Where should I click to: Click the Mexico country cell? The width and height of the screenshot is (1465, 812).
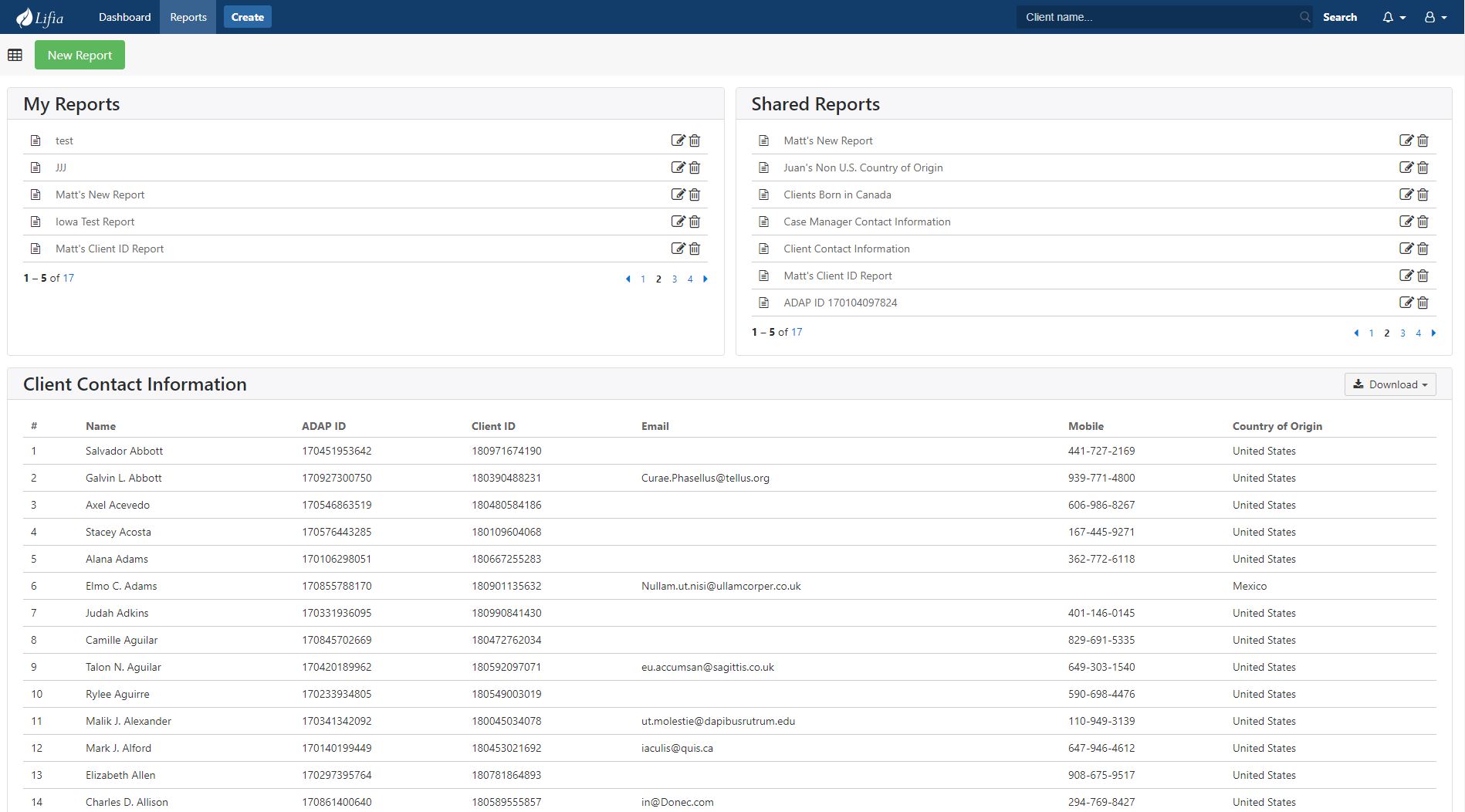pyautogui.click(x=1250, y=586)
